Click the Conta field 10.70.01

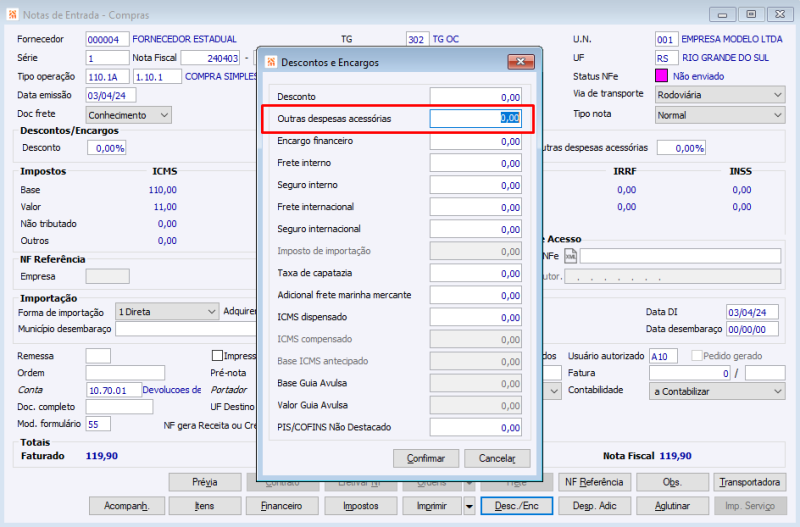click(x=113, y=390)
